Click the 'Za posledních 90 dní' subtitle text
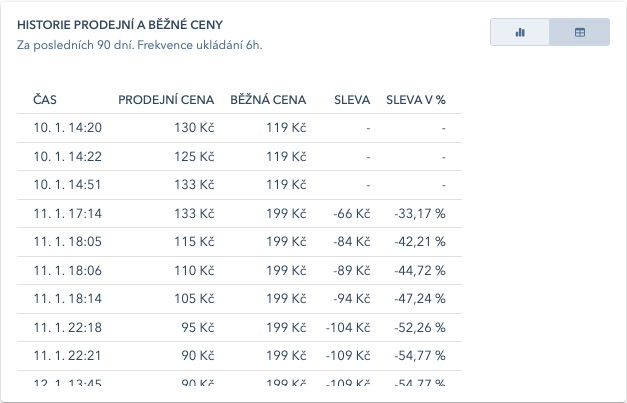Viewport: 627px width, 403px height. pos(75,45)
